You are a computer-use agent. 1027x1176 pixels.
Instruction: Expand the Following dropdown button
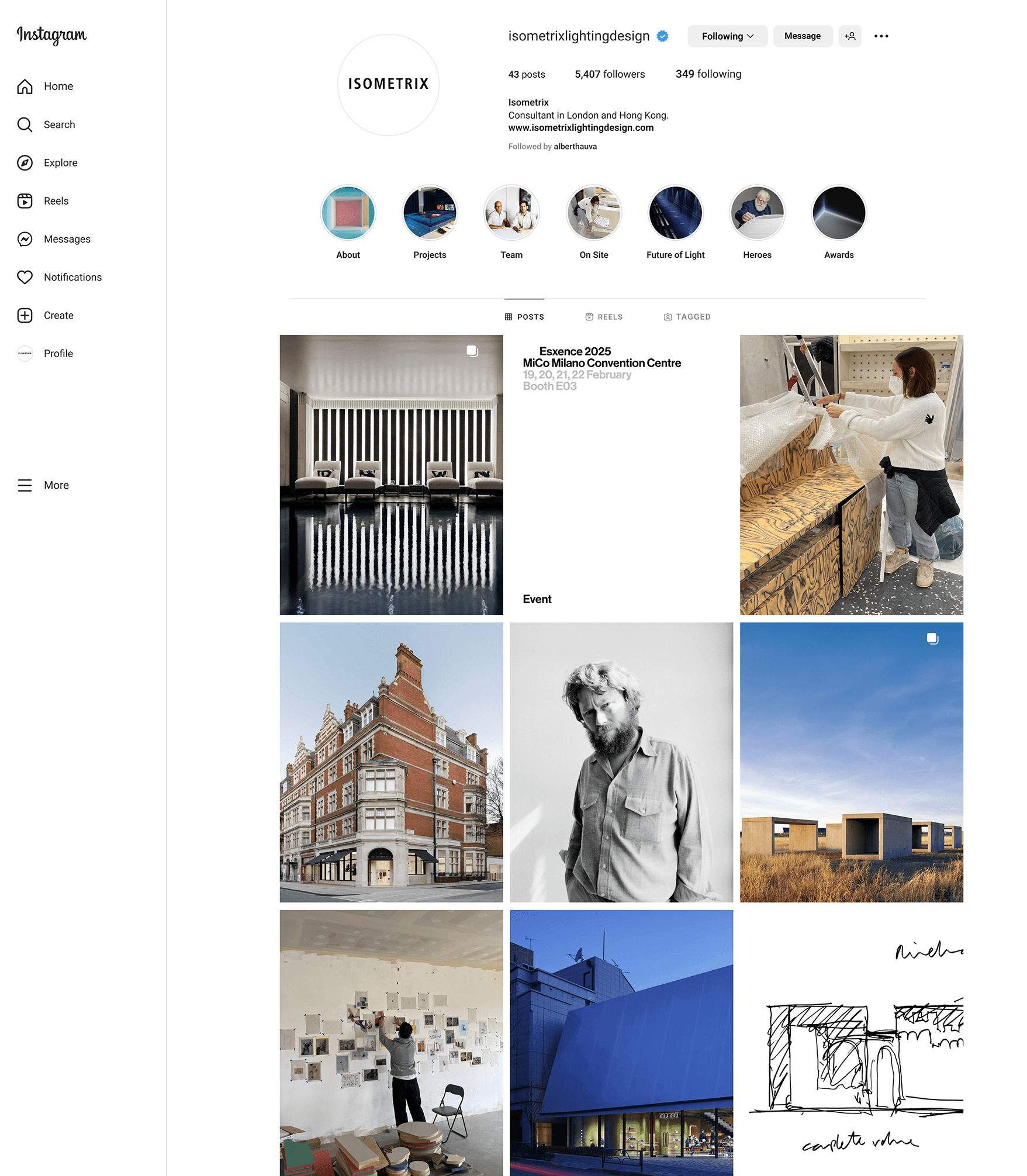727,36
